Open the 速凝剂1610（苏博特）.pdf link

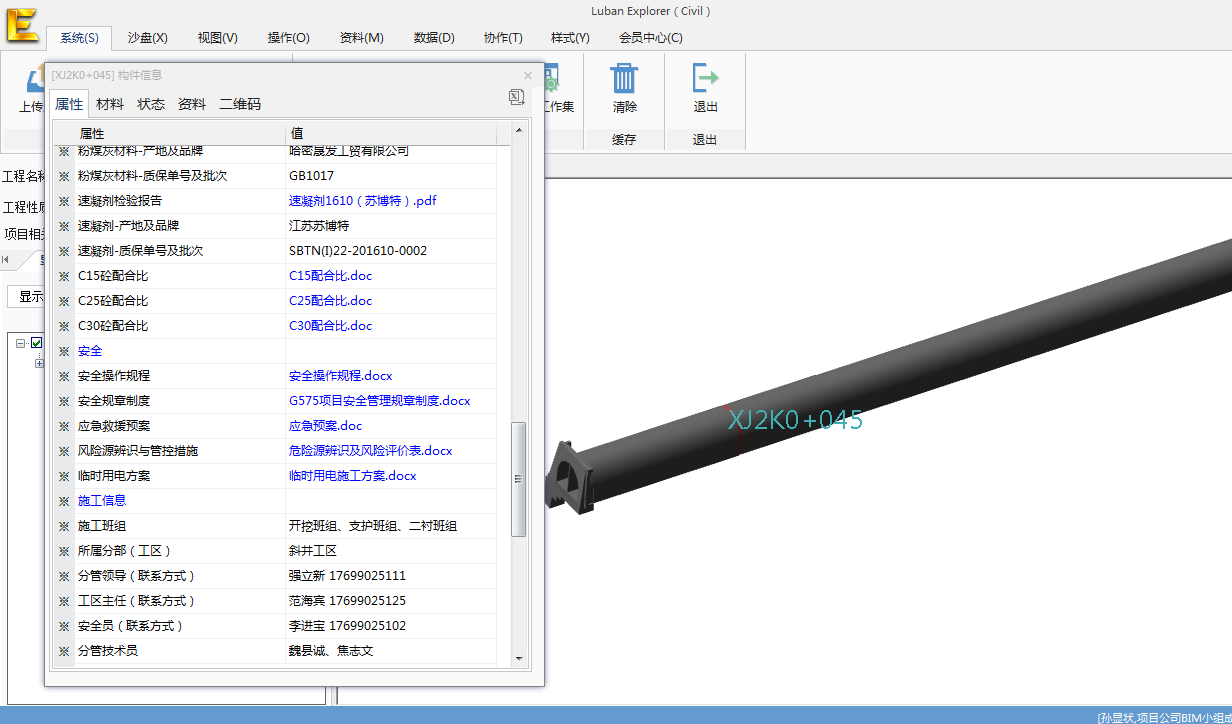[363, 201]
